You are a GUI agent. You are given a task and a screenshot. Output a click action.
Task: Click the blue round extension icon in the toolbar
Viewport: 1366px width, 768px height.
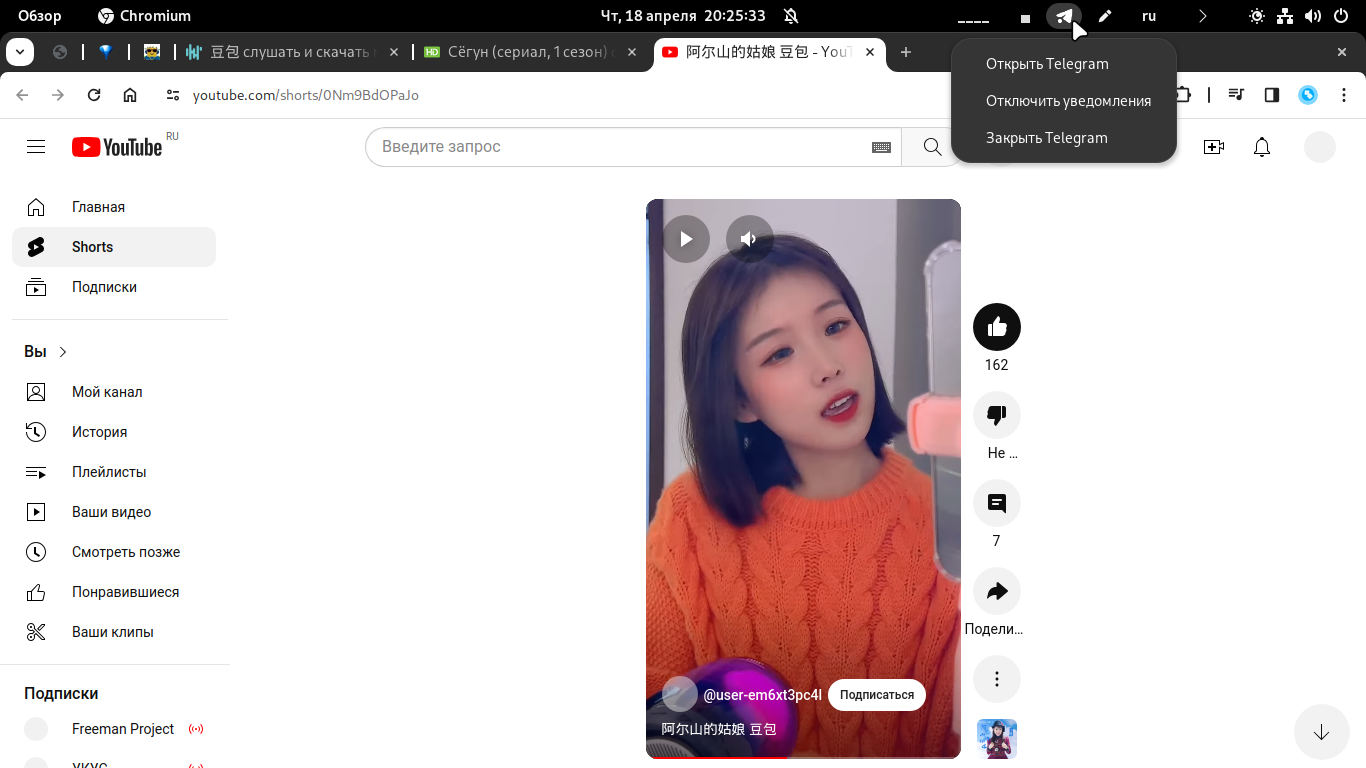(1308, 95)
